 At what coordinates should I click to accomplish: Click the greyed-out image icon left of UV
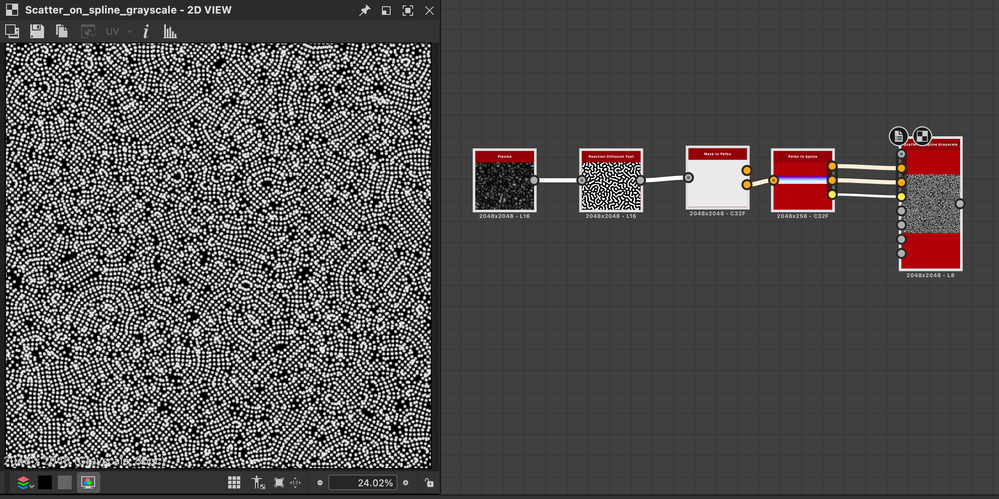click(x=88, y=31)
